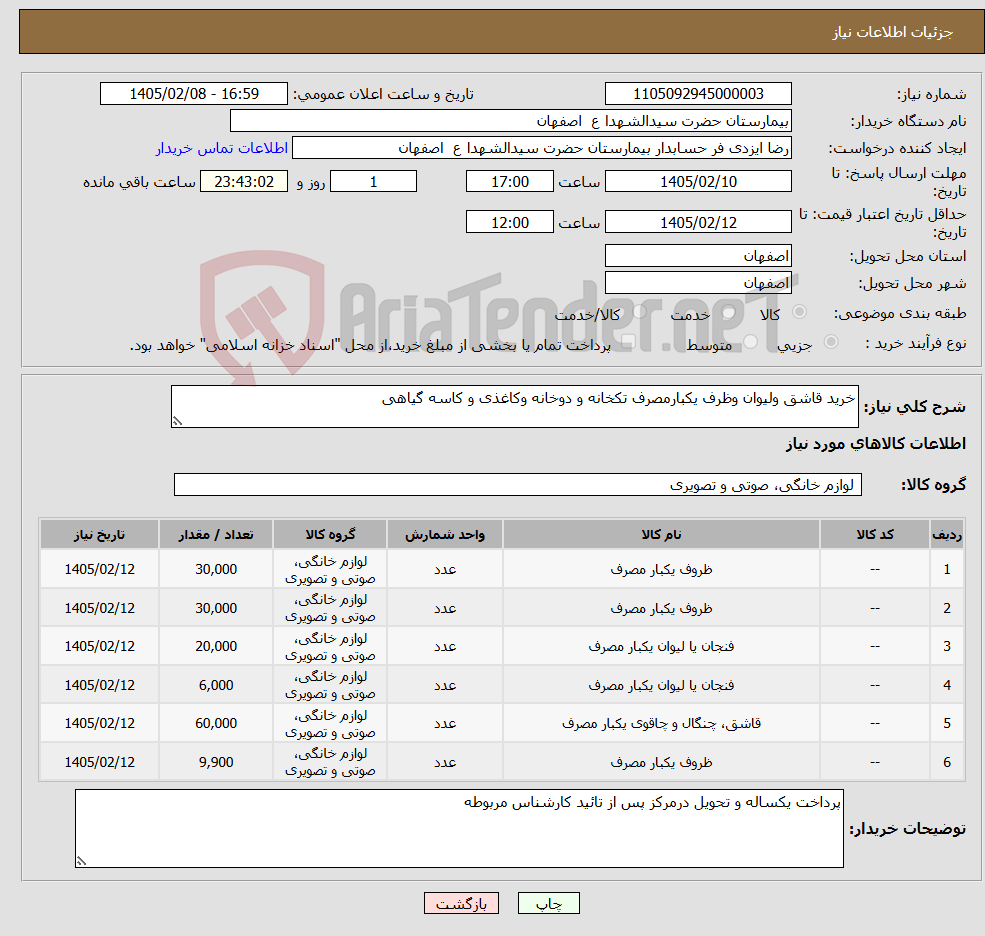985x936 pixels.
Task: Click the page header جزئیات اطلاعات نیاز
Action: pos(893,32)
